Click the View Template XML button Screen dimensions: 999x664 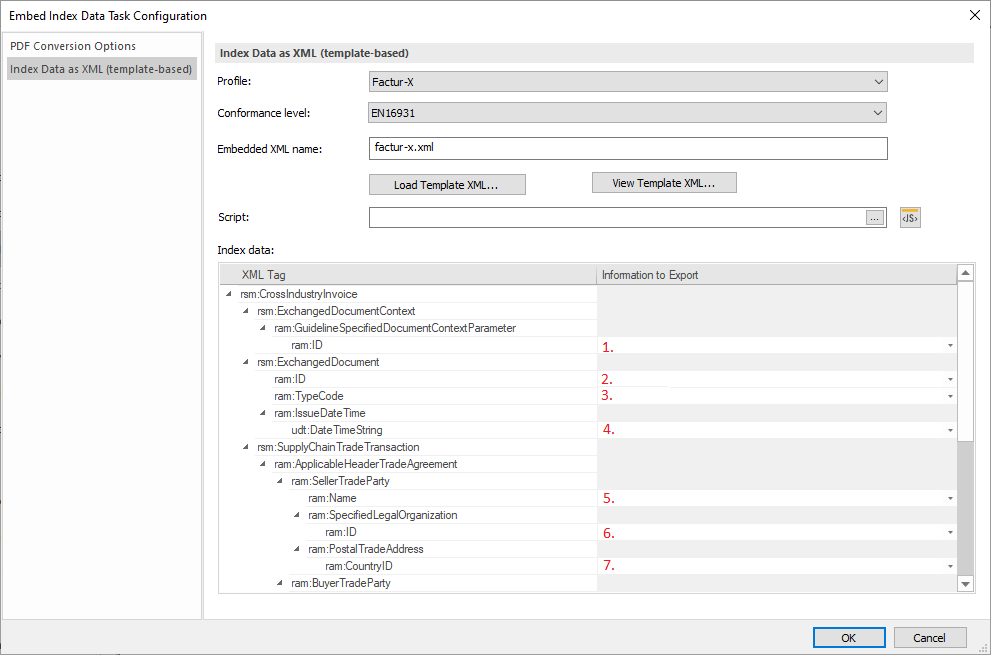pyautogui.click(x=663, y=182)
